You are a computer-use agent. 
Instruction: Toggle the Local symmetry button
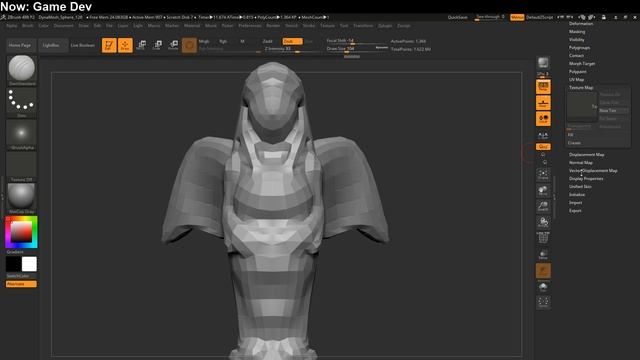pos(543,119)
